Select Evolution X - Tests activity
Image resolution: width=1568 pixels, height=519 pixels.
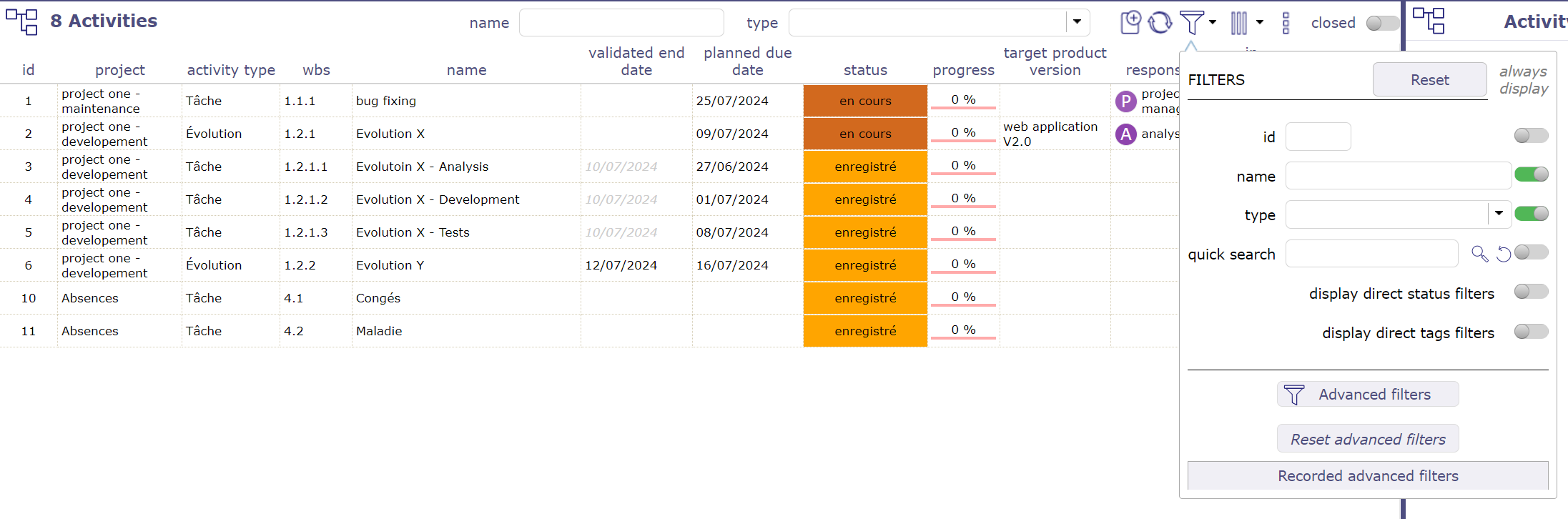click(413, 232)
